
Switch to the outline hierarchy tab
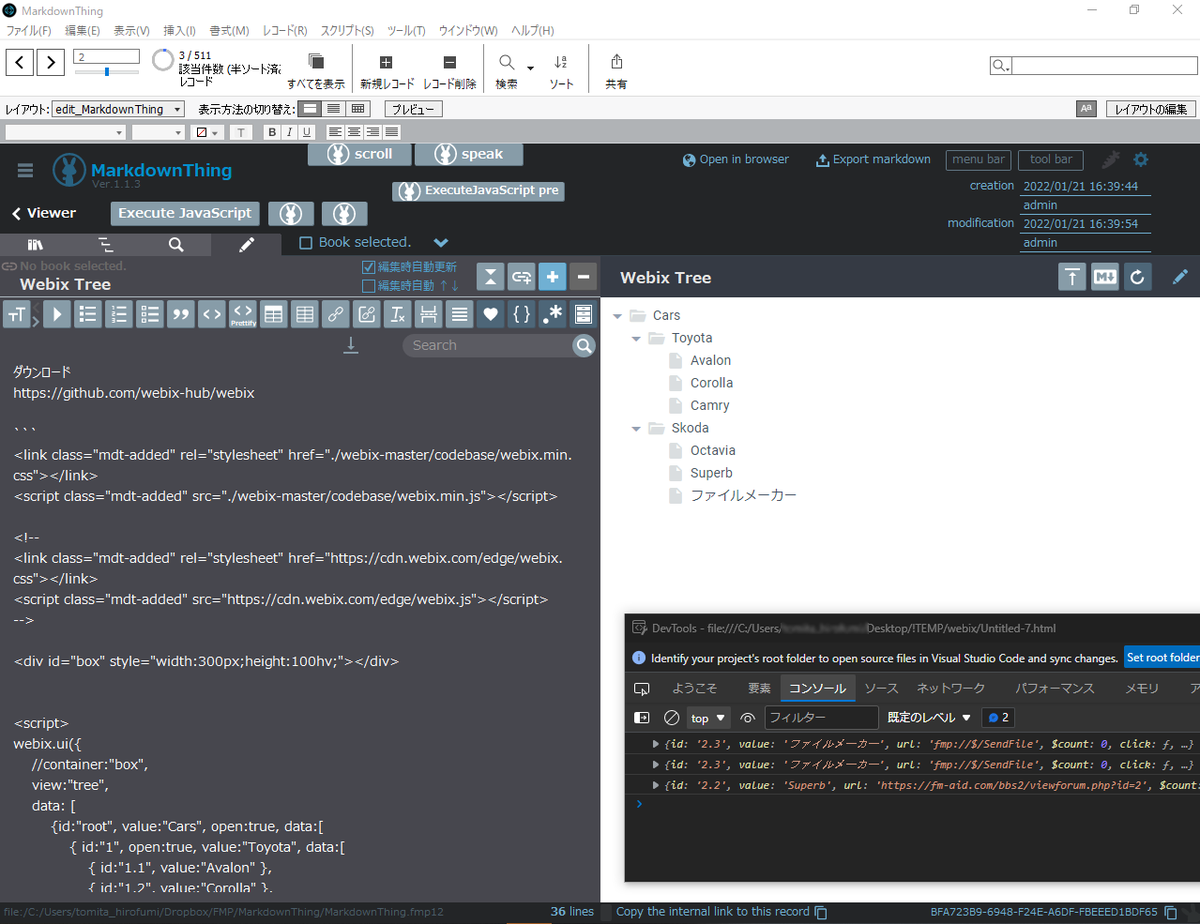point(106,244)
